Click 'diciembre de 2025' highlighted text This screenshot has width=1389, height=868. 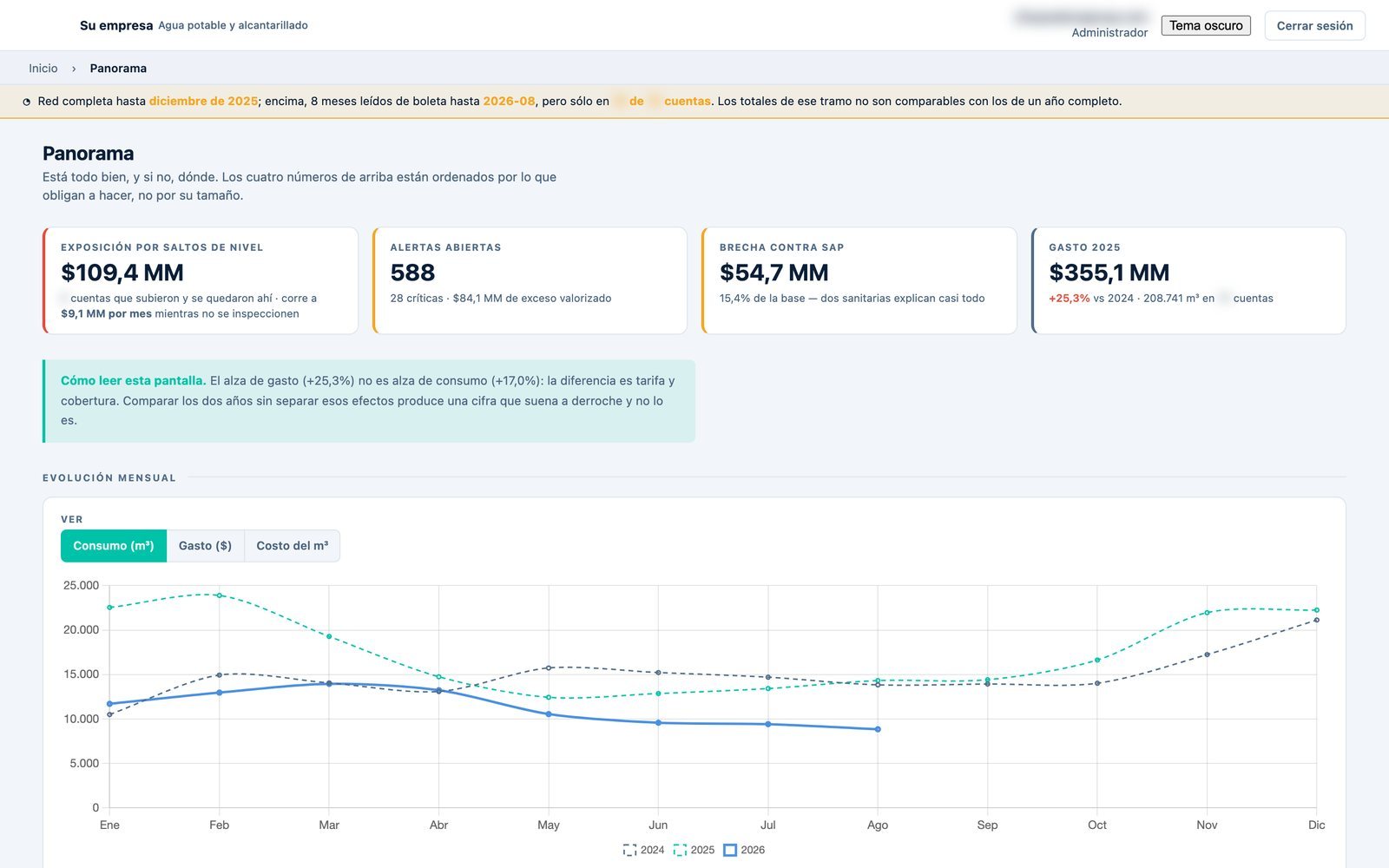pos(203,102)
